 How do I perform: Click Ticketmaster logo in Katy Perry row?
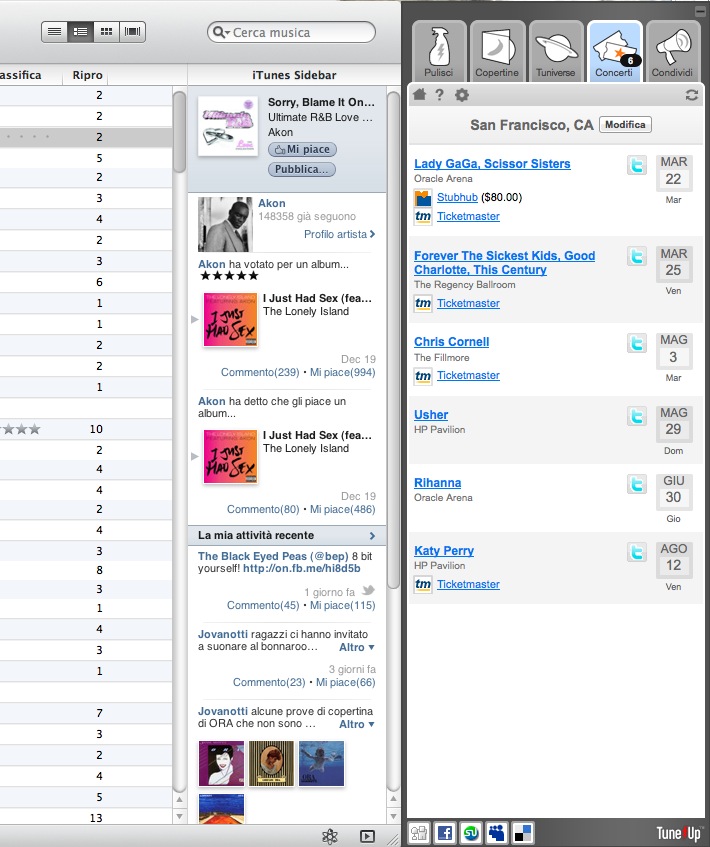coord(423,584)
